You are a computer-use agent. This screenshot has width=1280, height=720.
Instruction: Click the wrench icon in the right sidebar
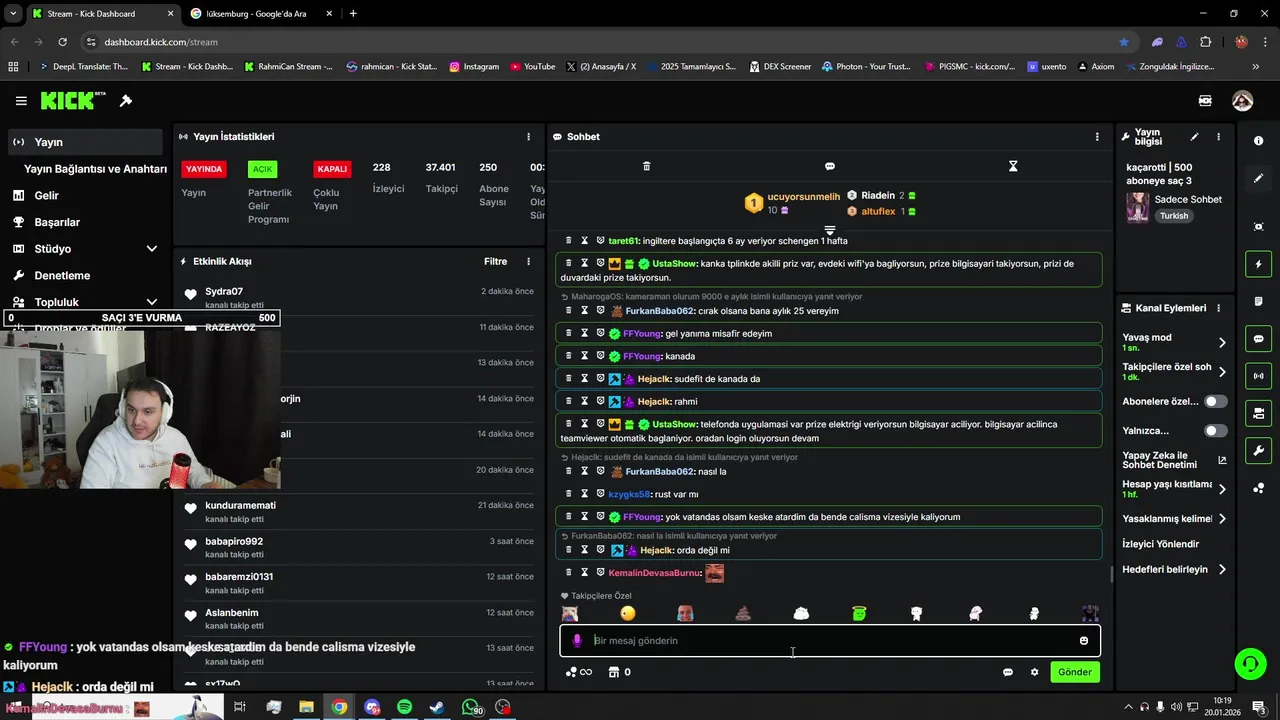point(1258,450)
